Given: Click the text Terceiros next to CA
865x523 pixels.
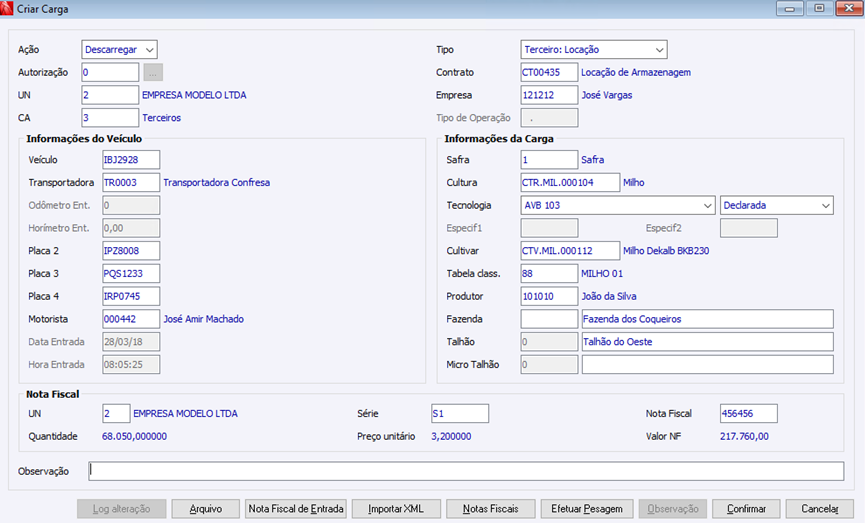Looking at the screenshot, I should [162, 118].
